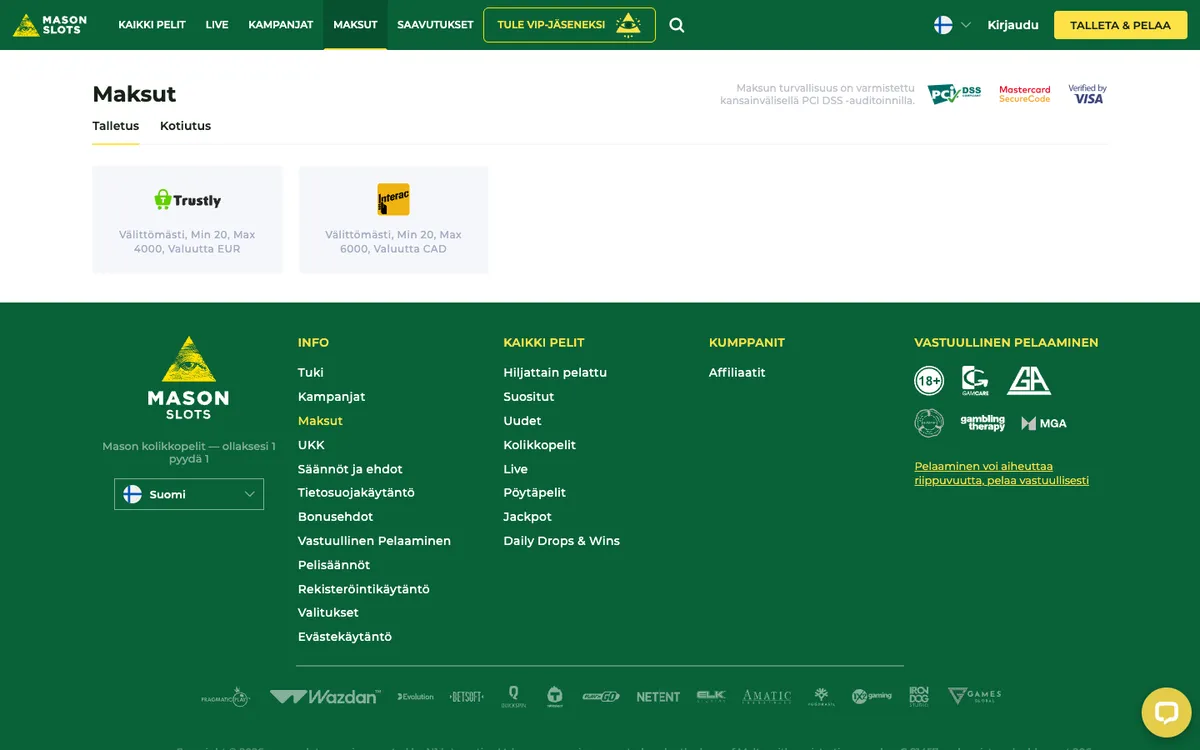Screen dimensions: 1200x750
Task: Click the Finnish flag in header
Action: [943, 25]
